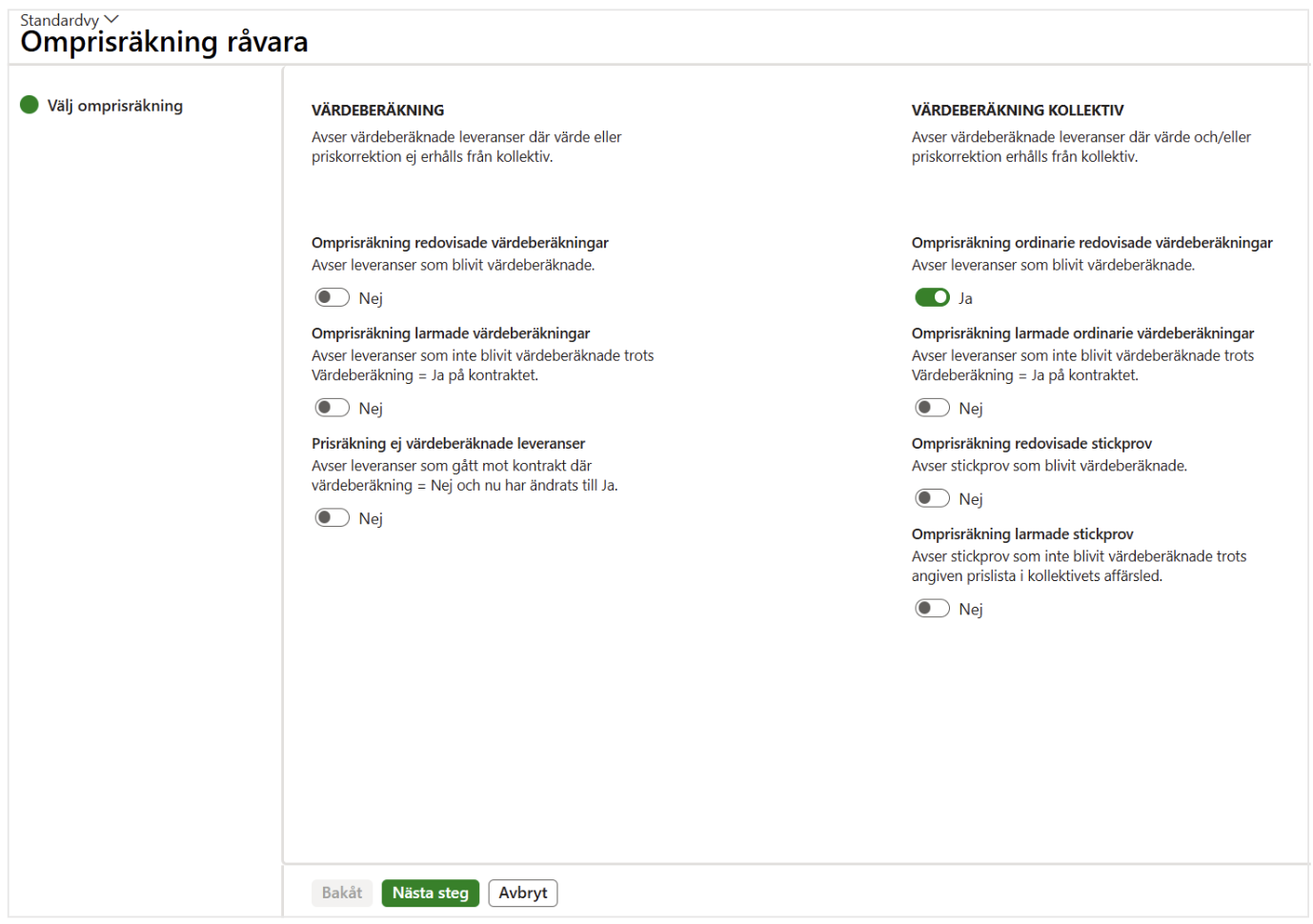Image resolution: width=1313 pixels, height=924 pixels.
Task: Switch on Omprisräkning redovisade stickprov toggle
Action: 932,498
